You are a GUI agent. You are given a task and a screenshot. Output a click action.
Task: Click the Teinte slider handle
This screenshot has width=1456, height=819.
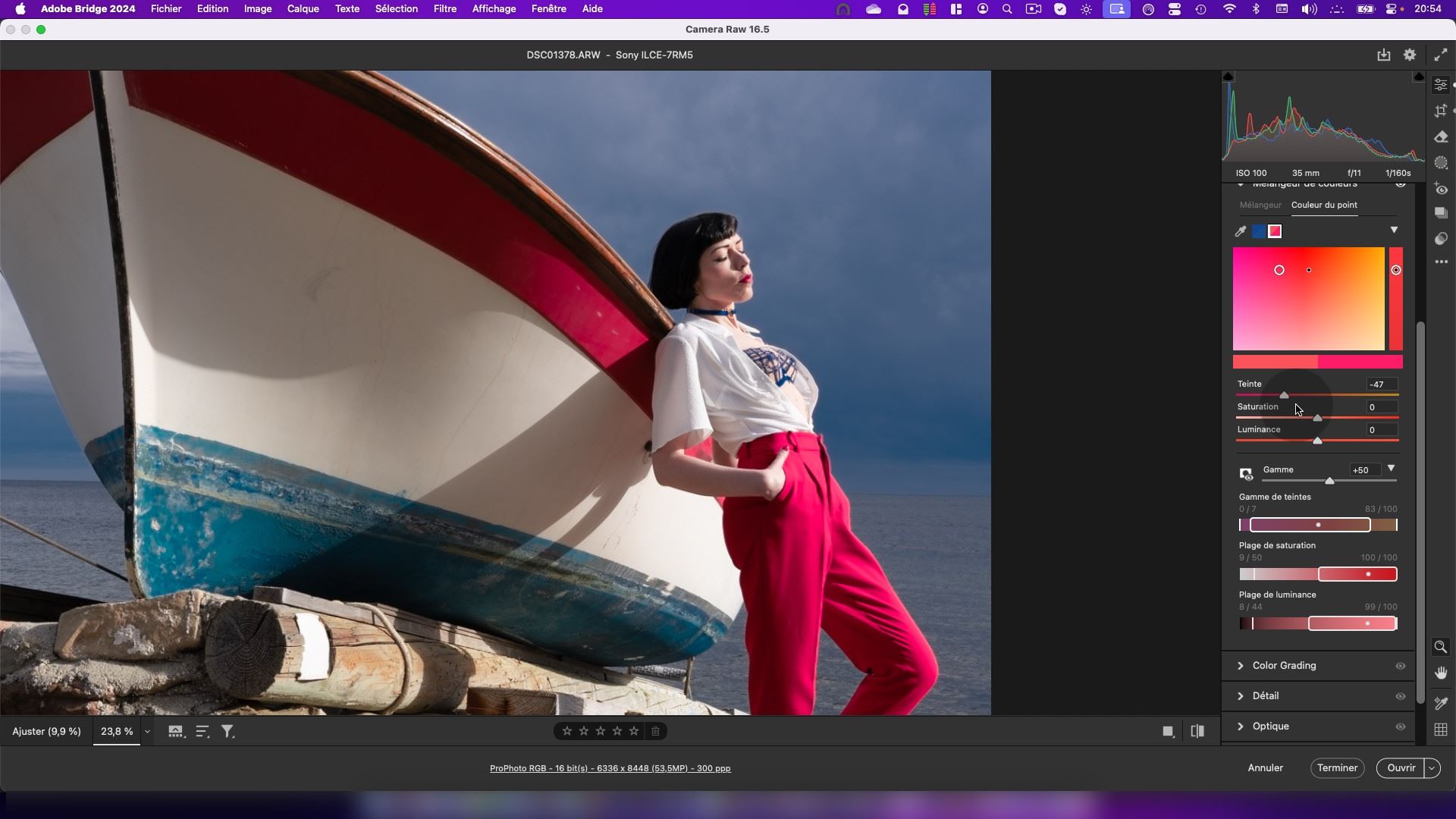coord(1284,396)
